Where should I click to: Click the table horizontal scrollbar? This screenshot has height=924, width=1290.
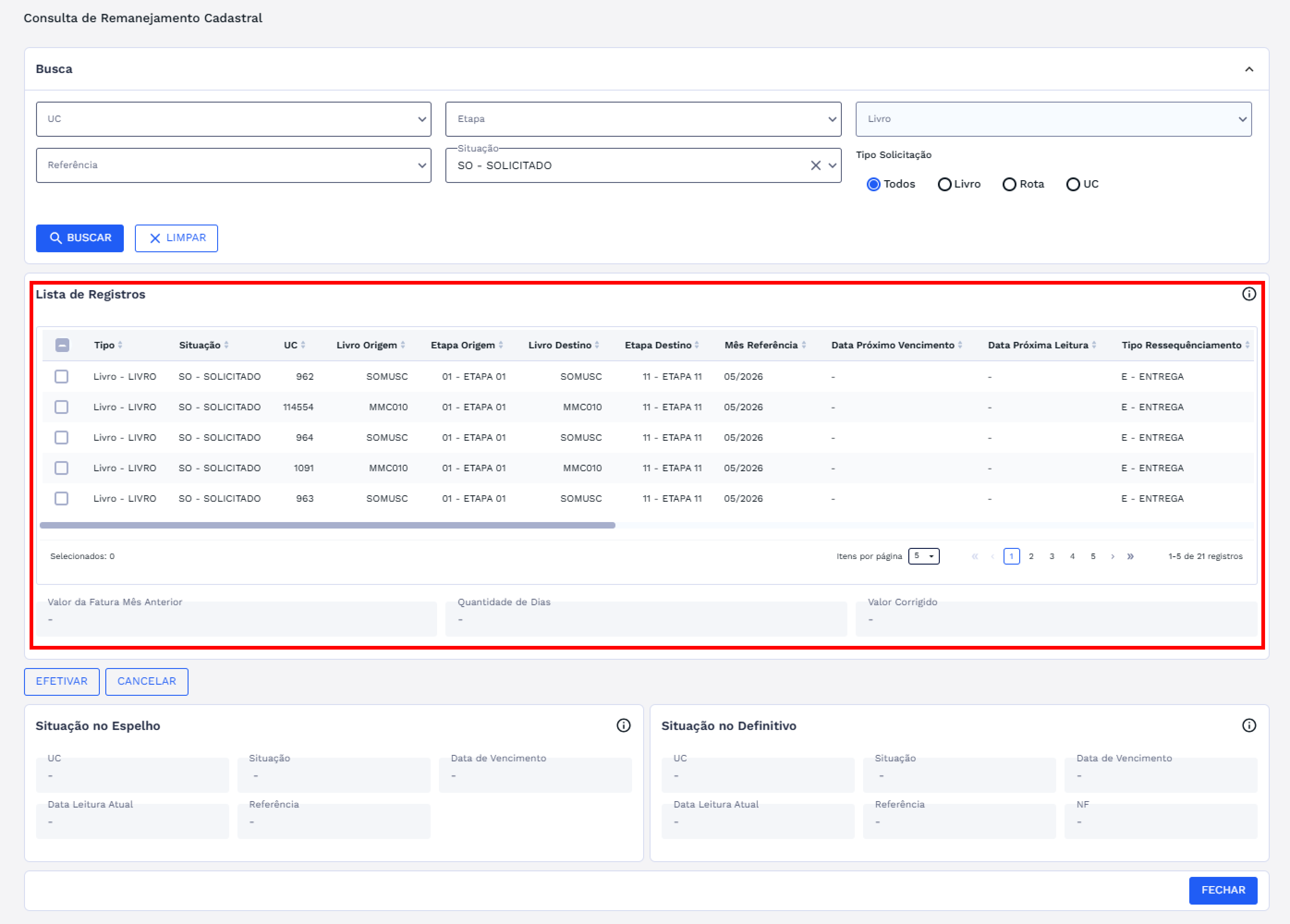[328, 525]
